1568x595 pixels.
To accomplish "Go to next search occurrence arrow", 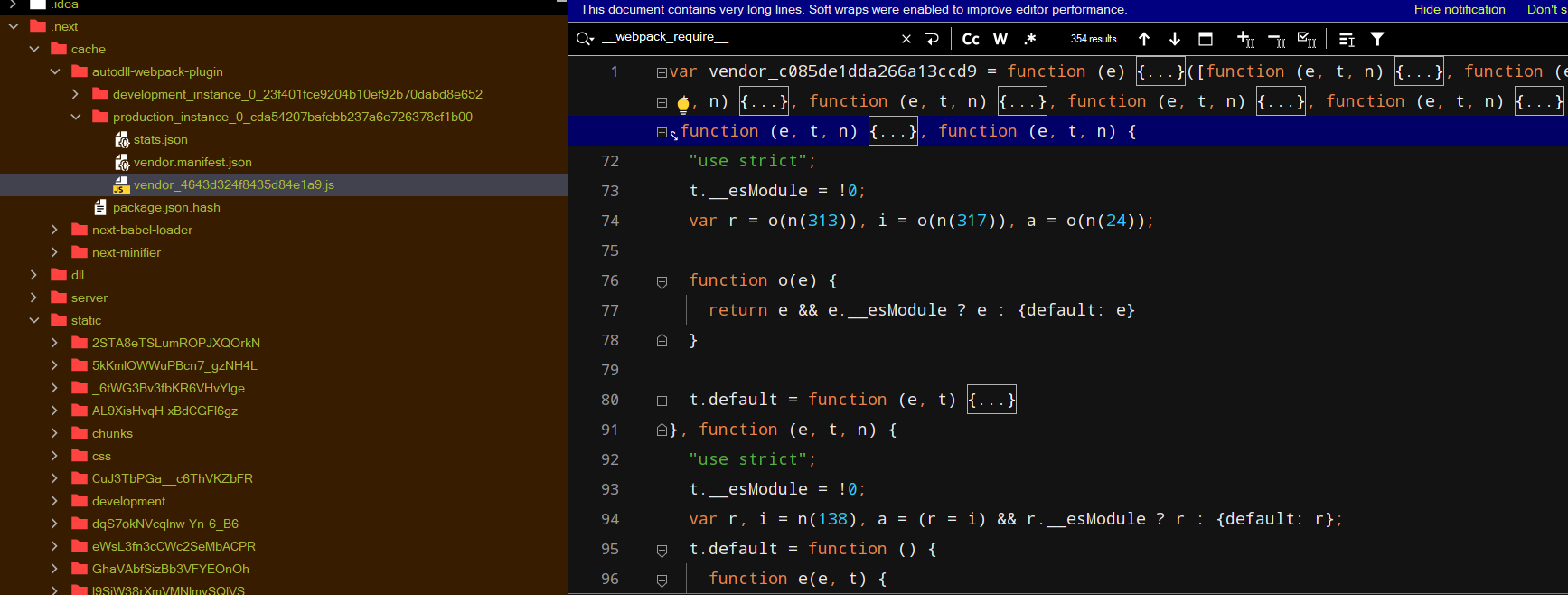I will pyautogui.click(x=1175, y=39).
